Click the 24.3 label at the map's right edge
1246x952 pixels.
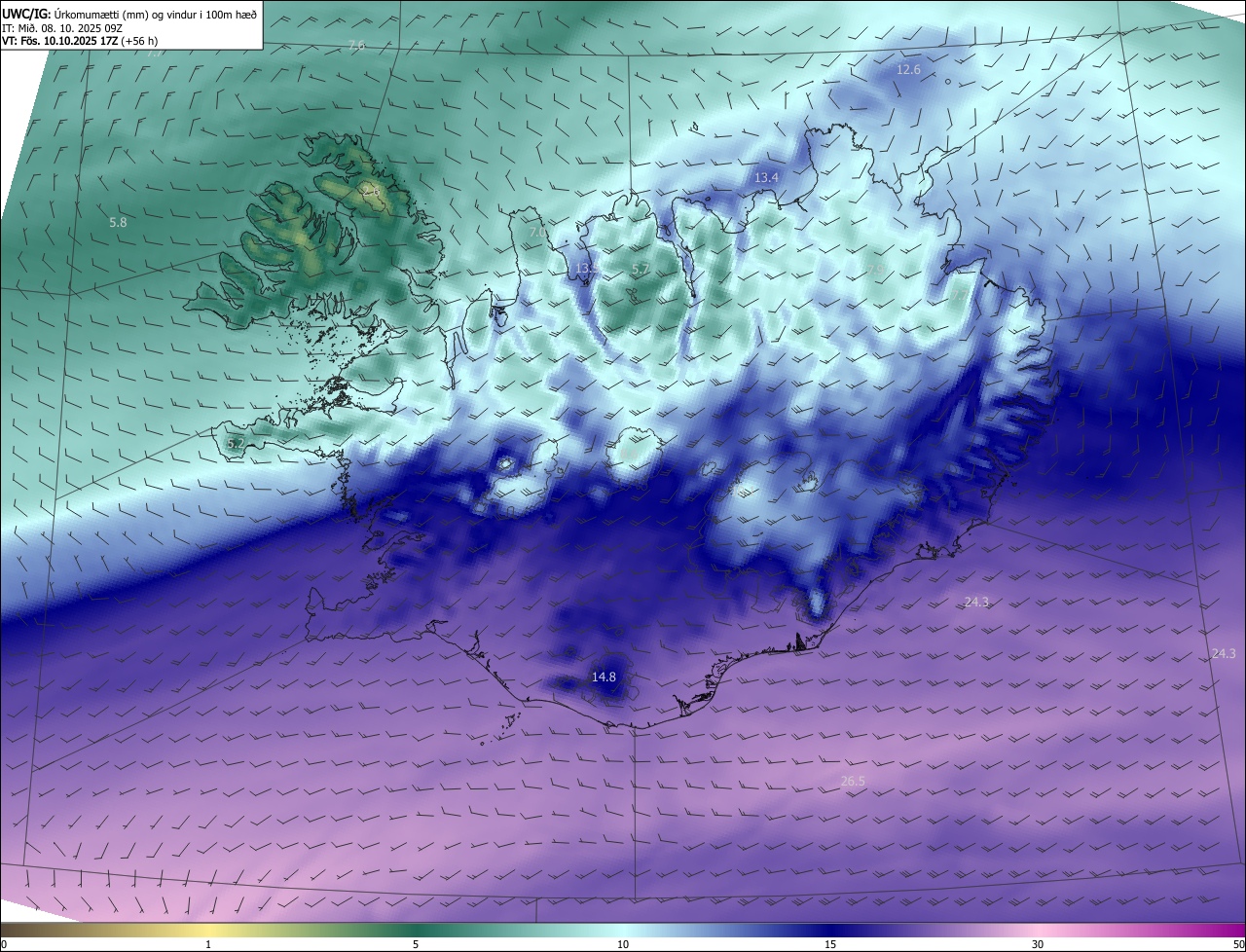click(x=1224, y=653)
